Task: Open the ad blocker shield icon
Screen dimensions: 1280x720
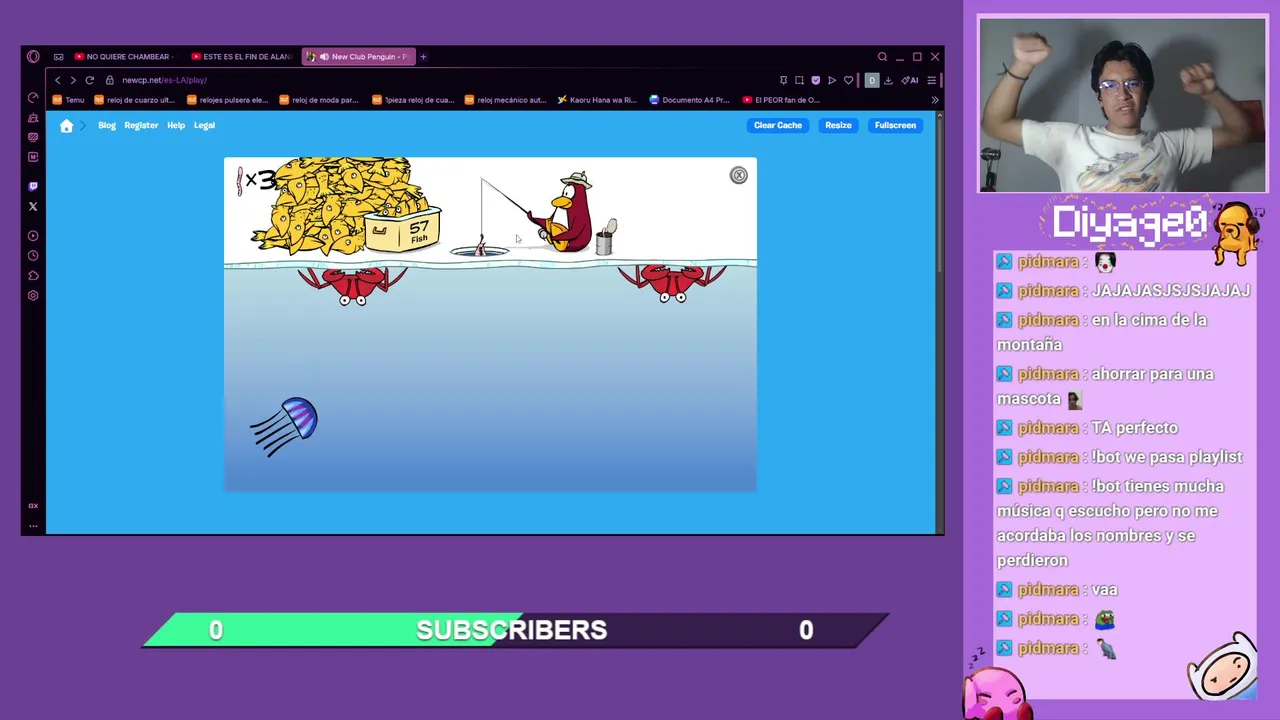Action: pyautogui.click(x=815, y=80)
